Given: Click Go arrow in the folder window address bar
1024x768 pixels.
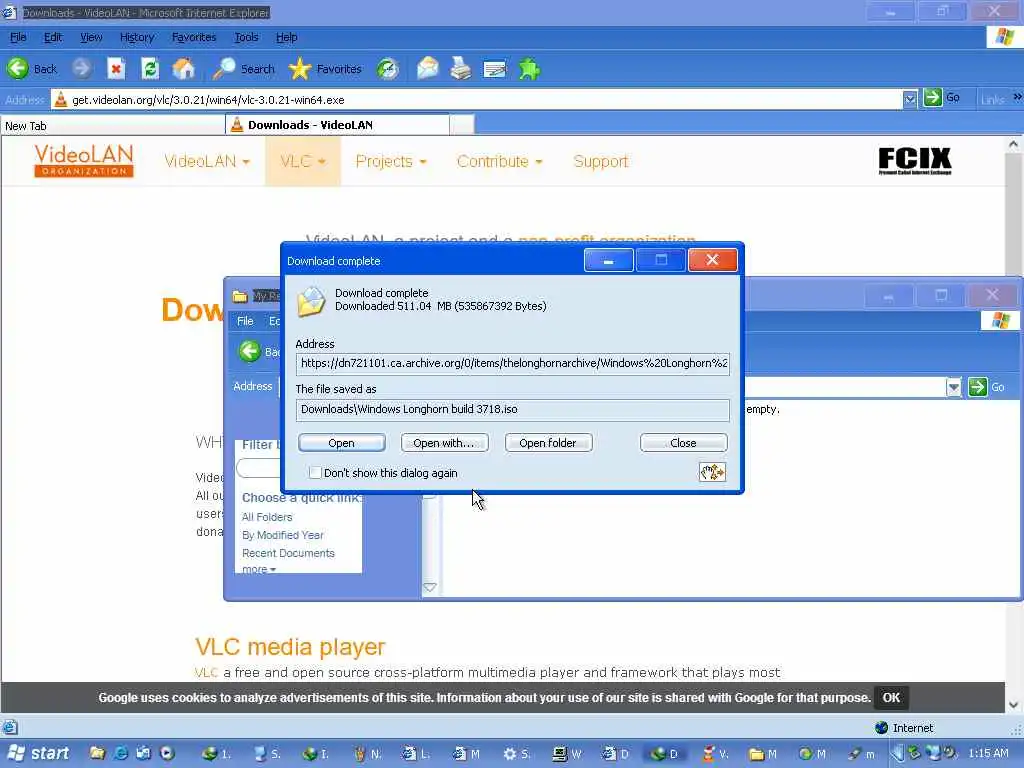Looking at the screenshot, I should point(978,387).
